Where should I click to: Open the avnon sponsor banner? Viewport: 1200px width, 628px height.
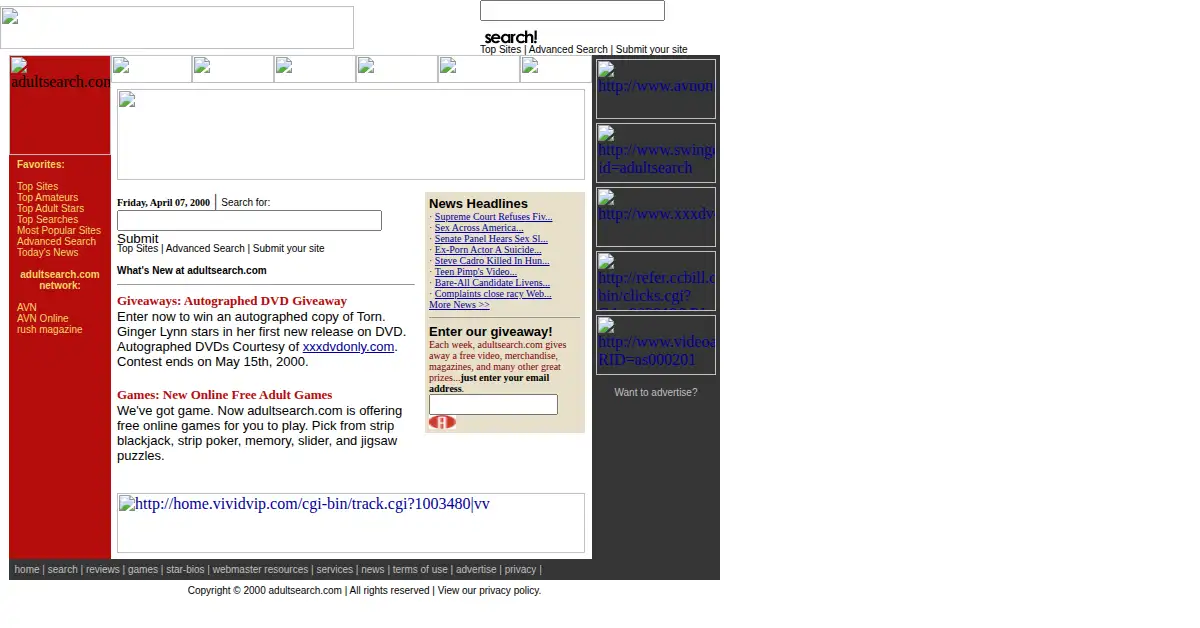tap(656, 89)
